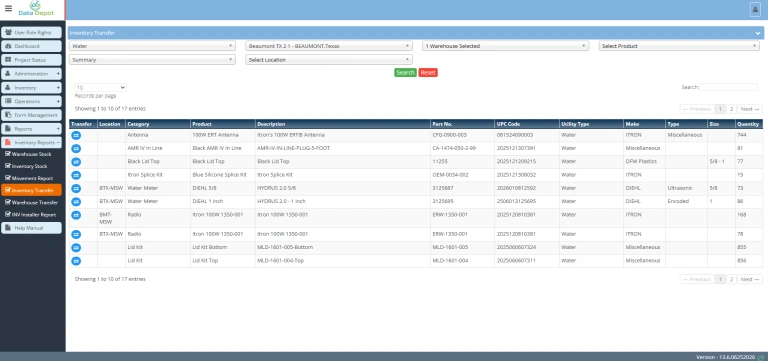Sort by the Description column header
The height and width of the screenshot is (361, 768).
pyautogui.click(x=343, y=124)
